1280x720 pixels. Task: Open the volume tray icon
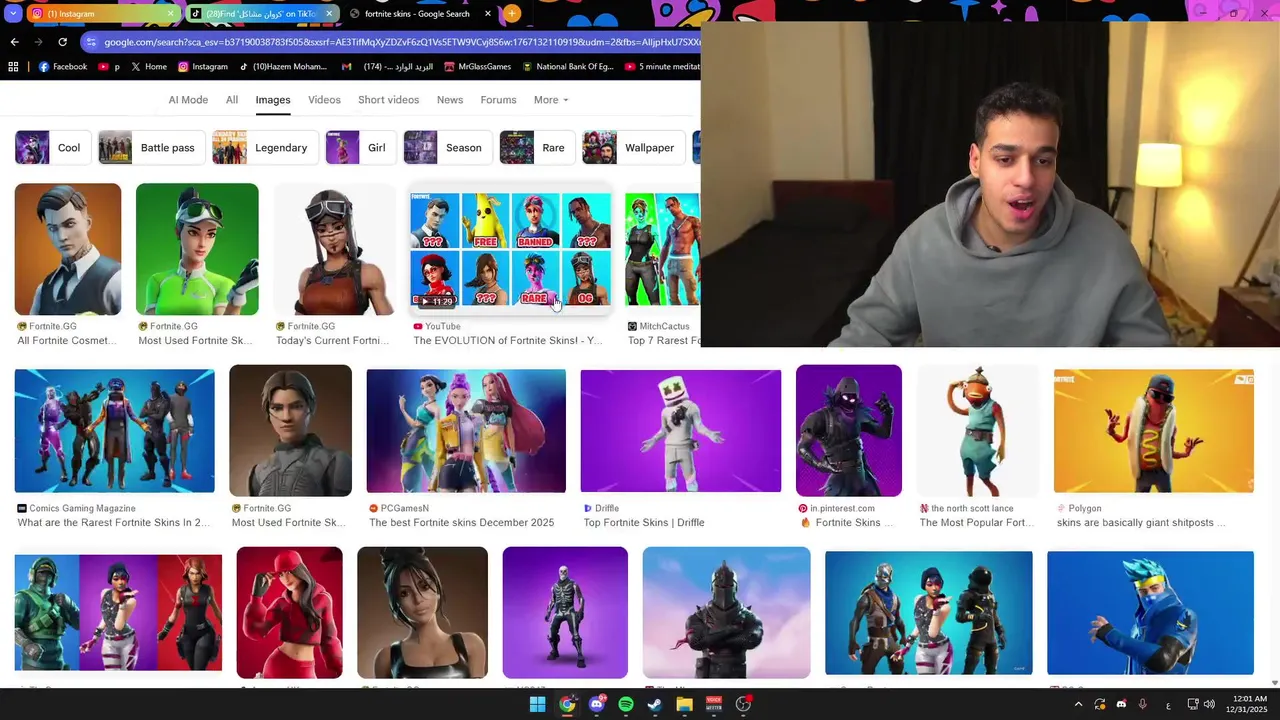click(x=1209, y=705)
